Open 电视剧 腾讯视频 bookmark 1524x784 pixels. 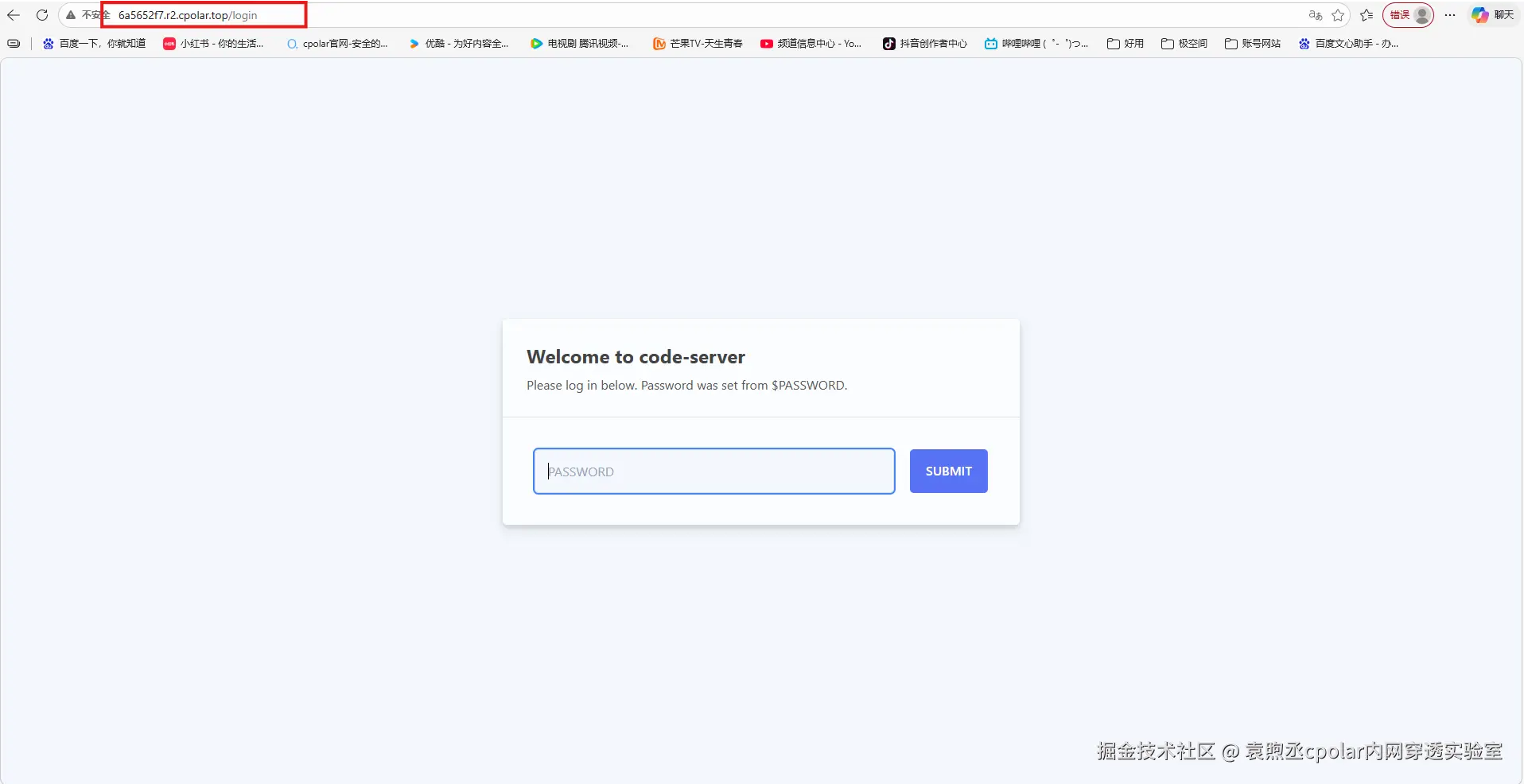579,44
